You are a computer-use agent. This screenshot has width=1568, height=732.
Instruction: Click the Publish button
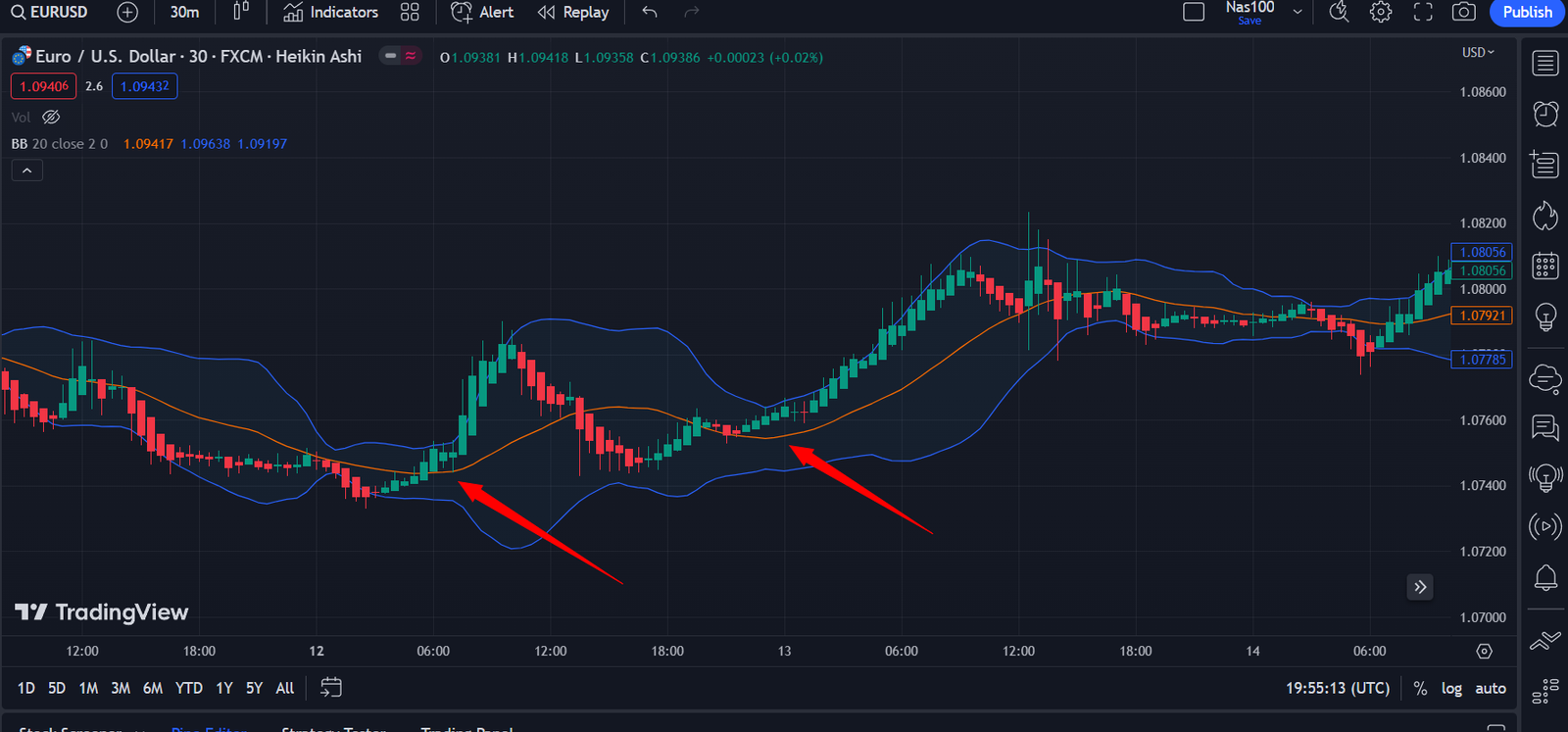click(1527, 12)
